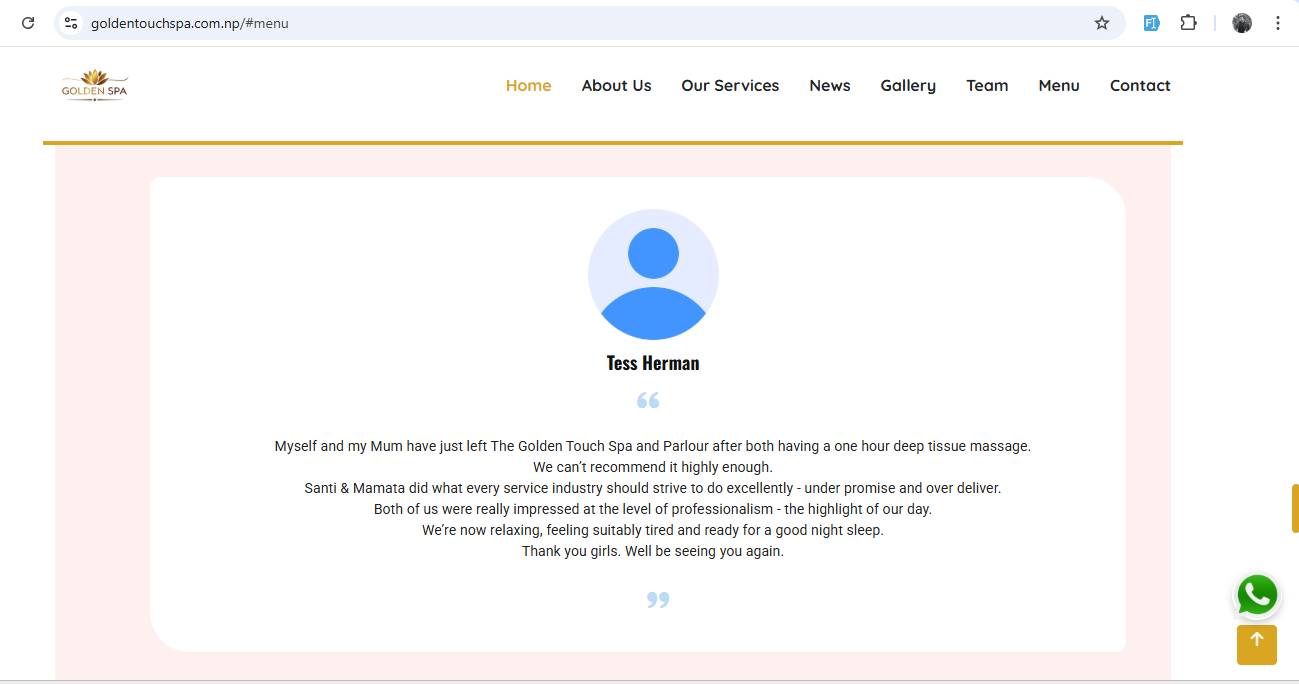Open the Chrome three-dot menu
1299x684 pixels.
(1277, 23)
